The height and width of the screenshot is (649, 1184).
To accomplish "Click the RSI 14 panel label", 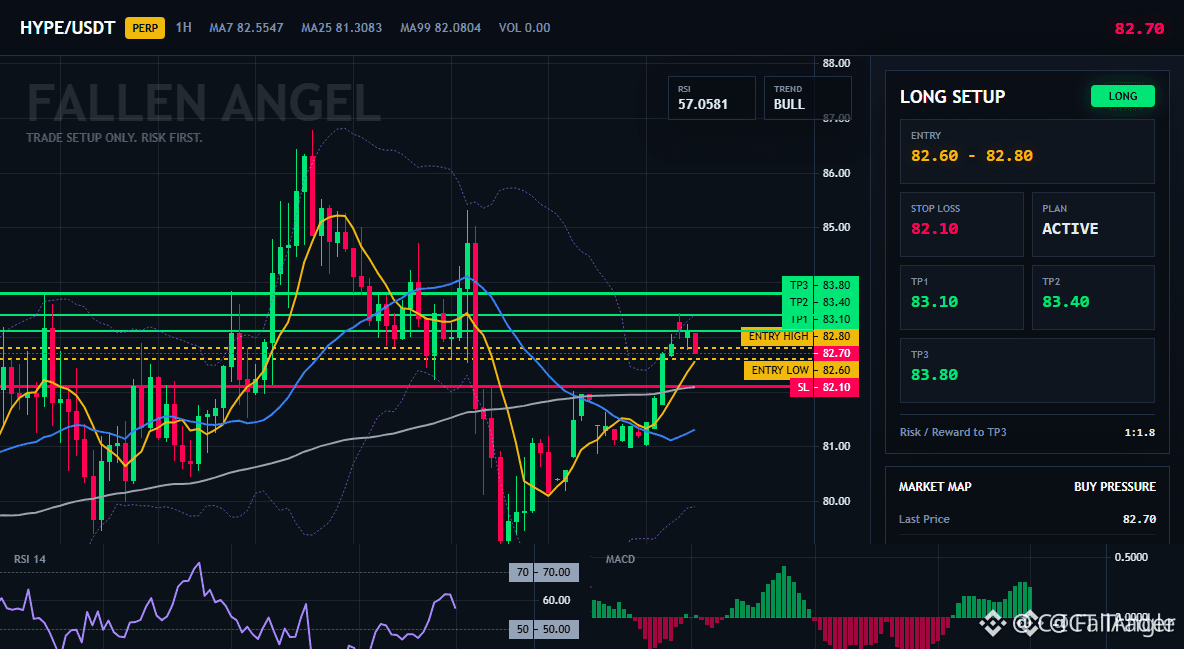I will click(x=29, y=559).
